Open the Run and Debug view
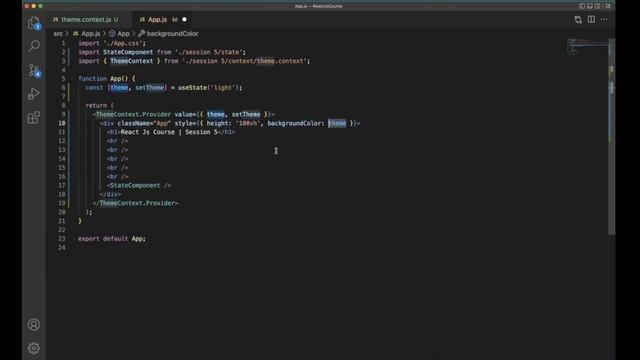This screenshot has height=360, width=640. coord(34,94)
